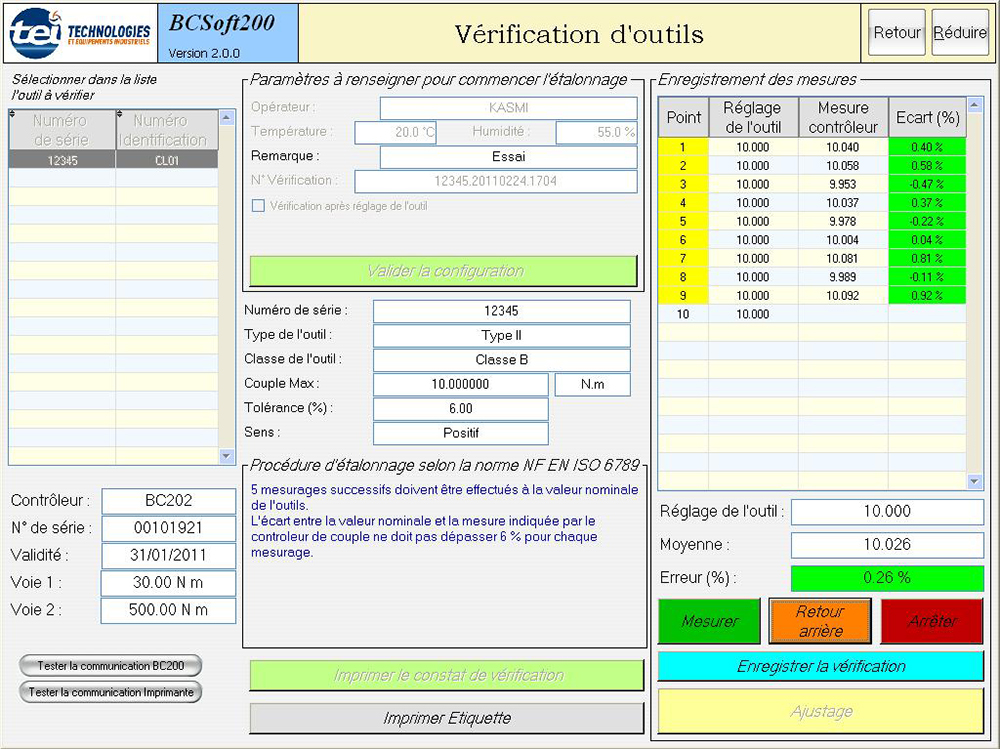This screenshot has width=1000, height=749.
Task: Click the green Mesurer button
Action: coord(709,621)
